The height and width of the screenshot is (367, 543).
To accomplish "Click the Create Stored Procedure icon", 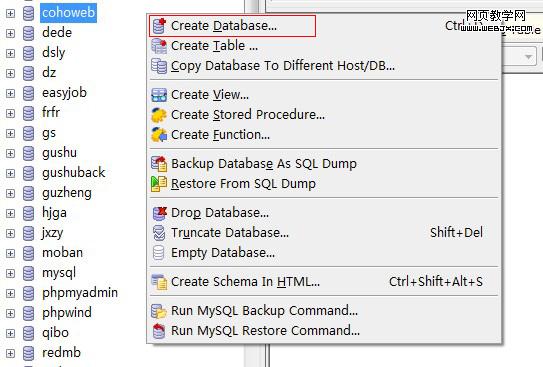I will coord(159,115).
